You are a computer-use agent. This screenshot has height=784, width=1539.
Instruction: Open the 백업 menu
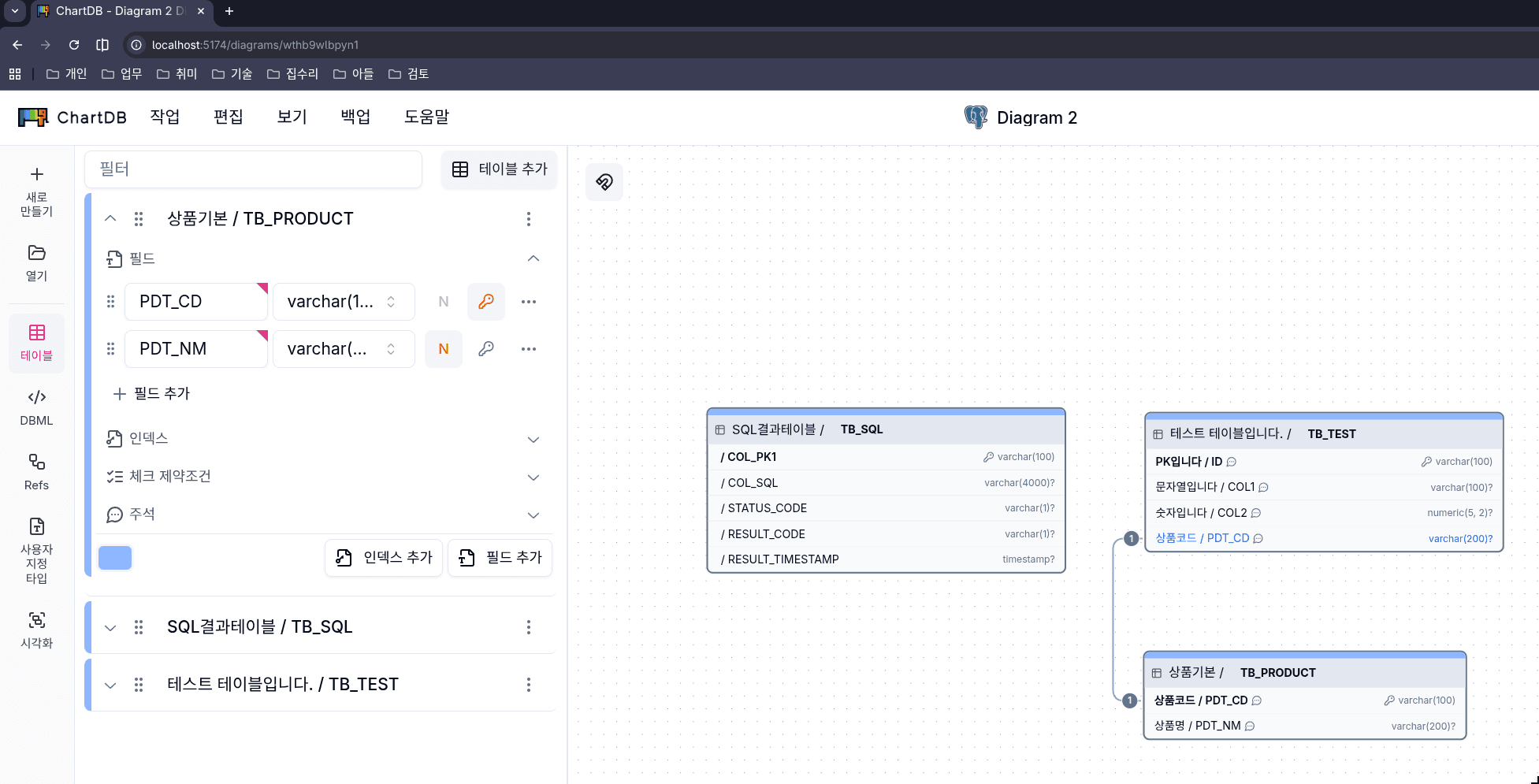coord(355,117)
